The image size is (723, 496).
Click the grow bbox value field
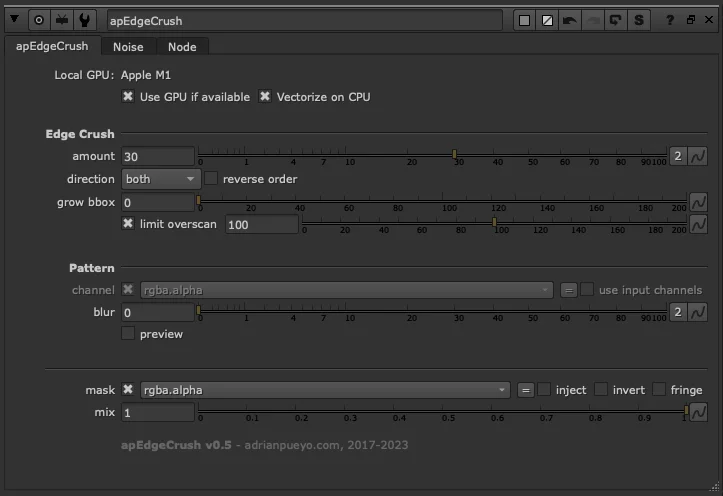pyautogui.click(x=158, y=202)
